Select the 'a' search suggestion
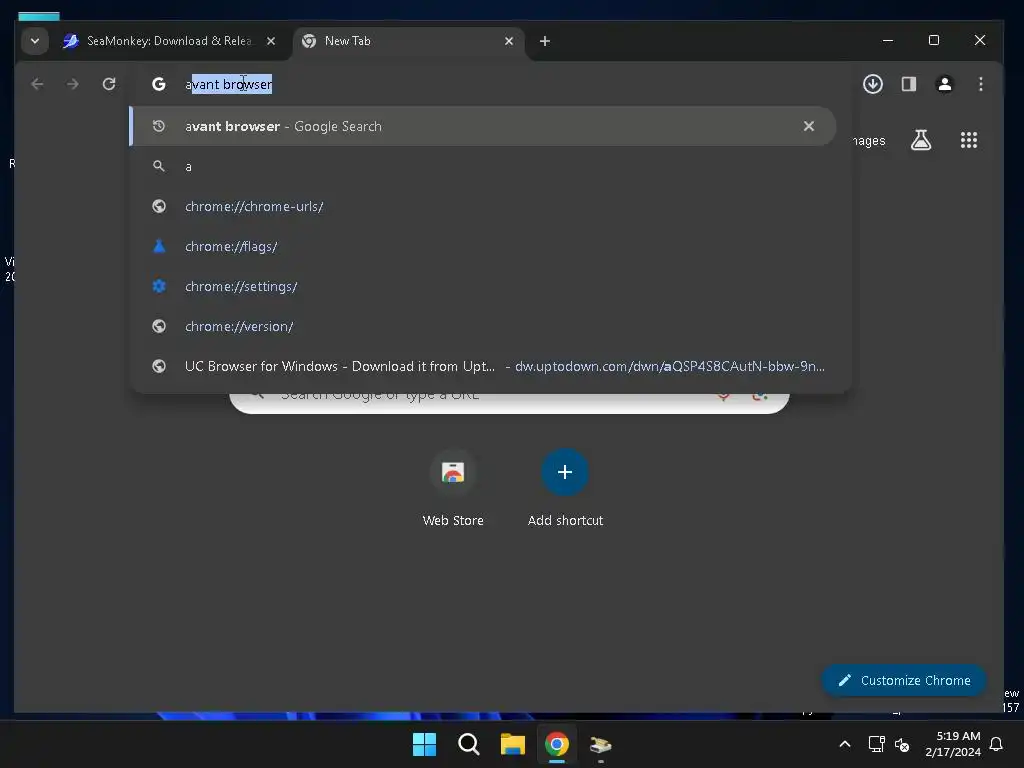This screenshot has width=1024, height=768. [x=483, y=167]
